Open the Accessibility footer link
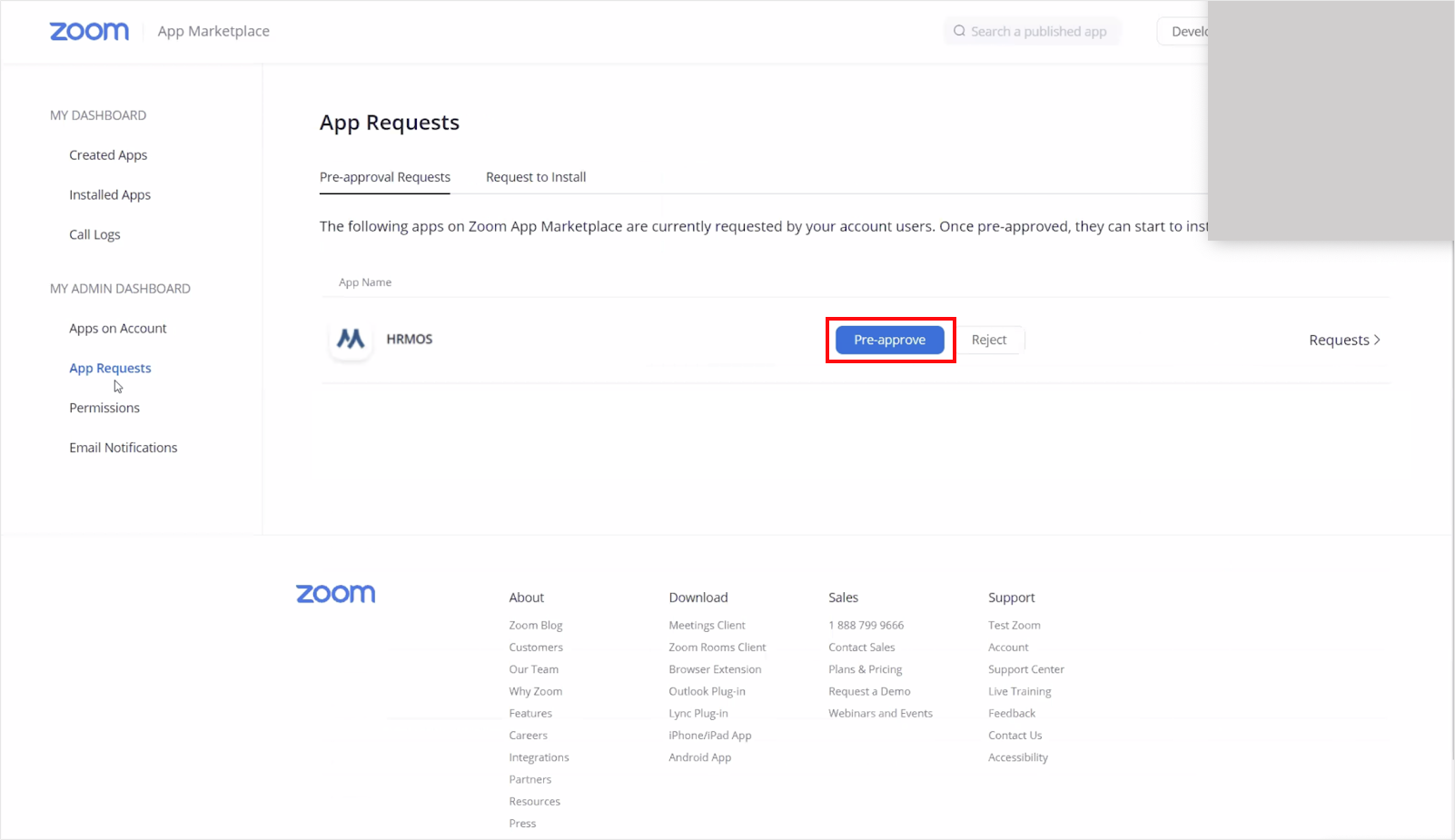The image size is (1455, 840). point(1018,757)
